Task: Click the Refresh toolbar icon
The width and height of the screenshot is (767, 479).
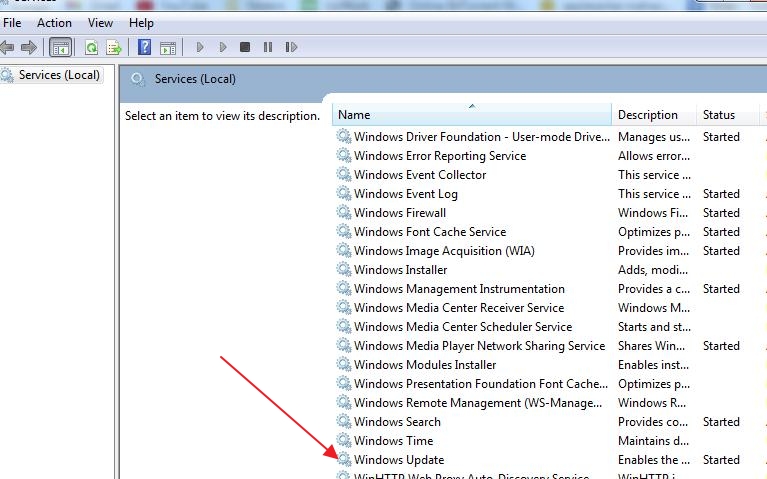Action: coord(92,47)
